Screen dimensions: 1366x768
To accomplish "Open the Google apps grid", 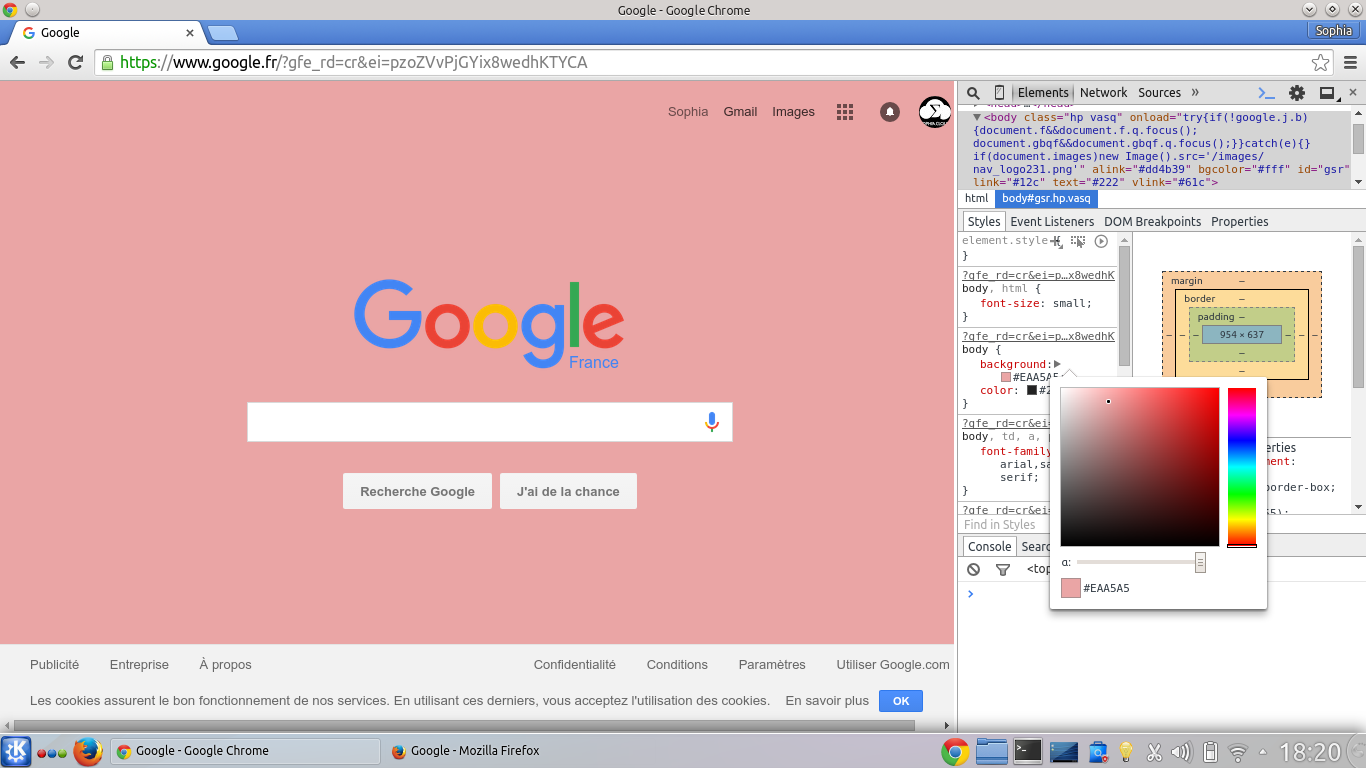I will (x=845, y=112).
